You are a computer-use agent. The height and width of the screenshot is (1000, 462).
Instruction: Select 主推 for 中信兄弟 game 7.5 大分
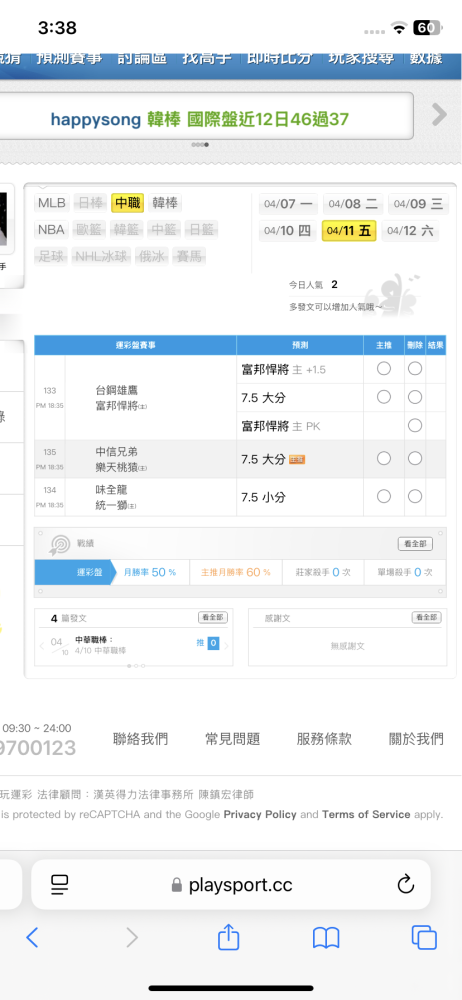pyautogui.click(x=384, y=459)
